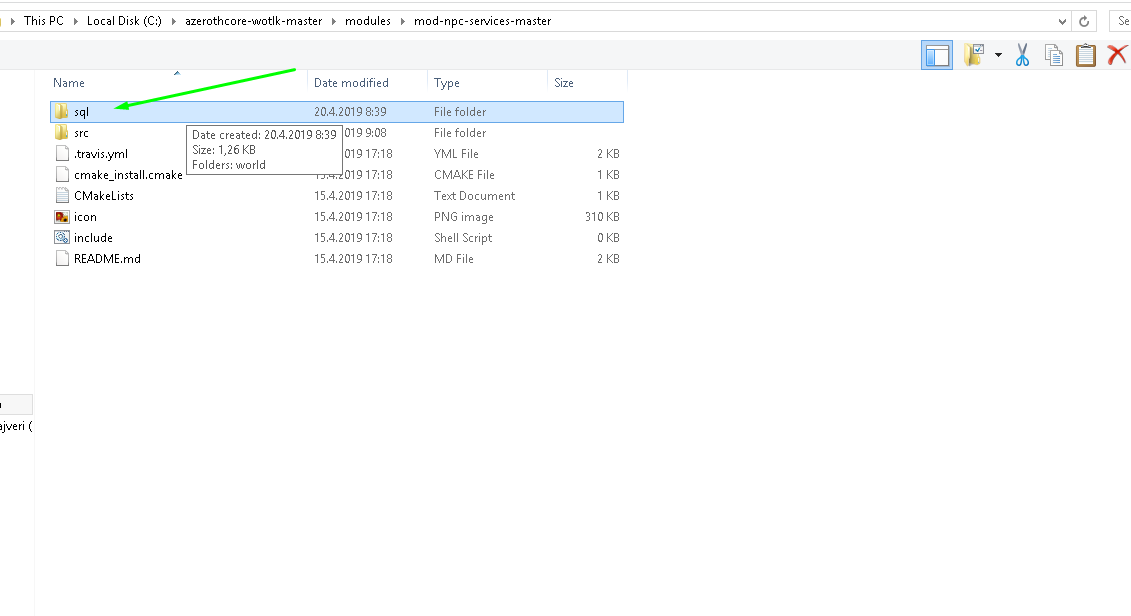
Task: Refresh the current folder view
Action: pos(1083,21)
